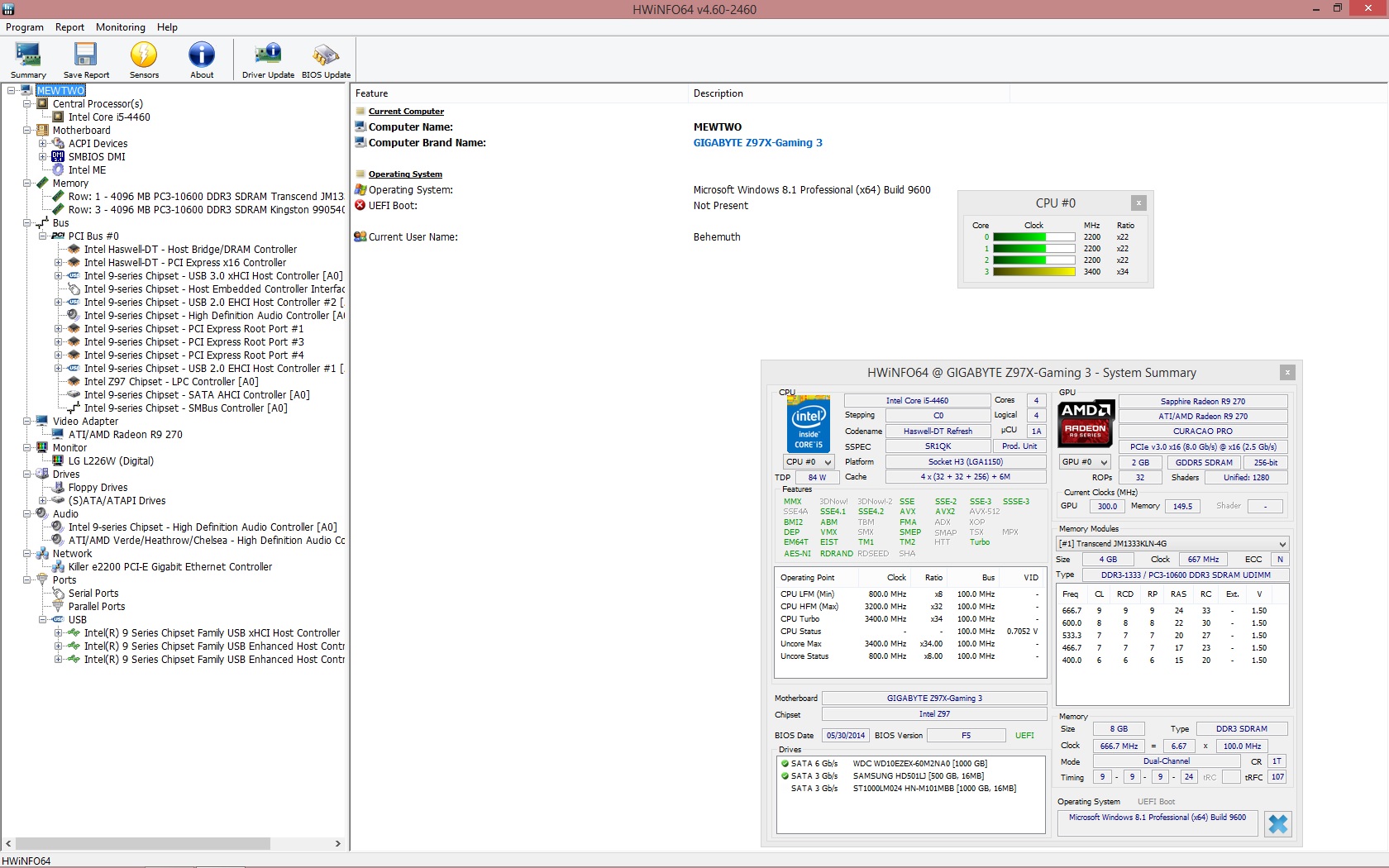Open the Help menu
Screen dimensions: 1389x868
(168, 27)
